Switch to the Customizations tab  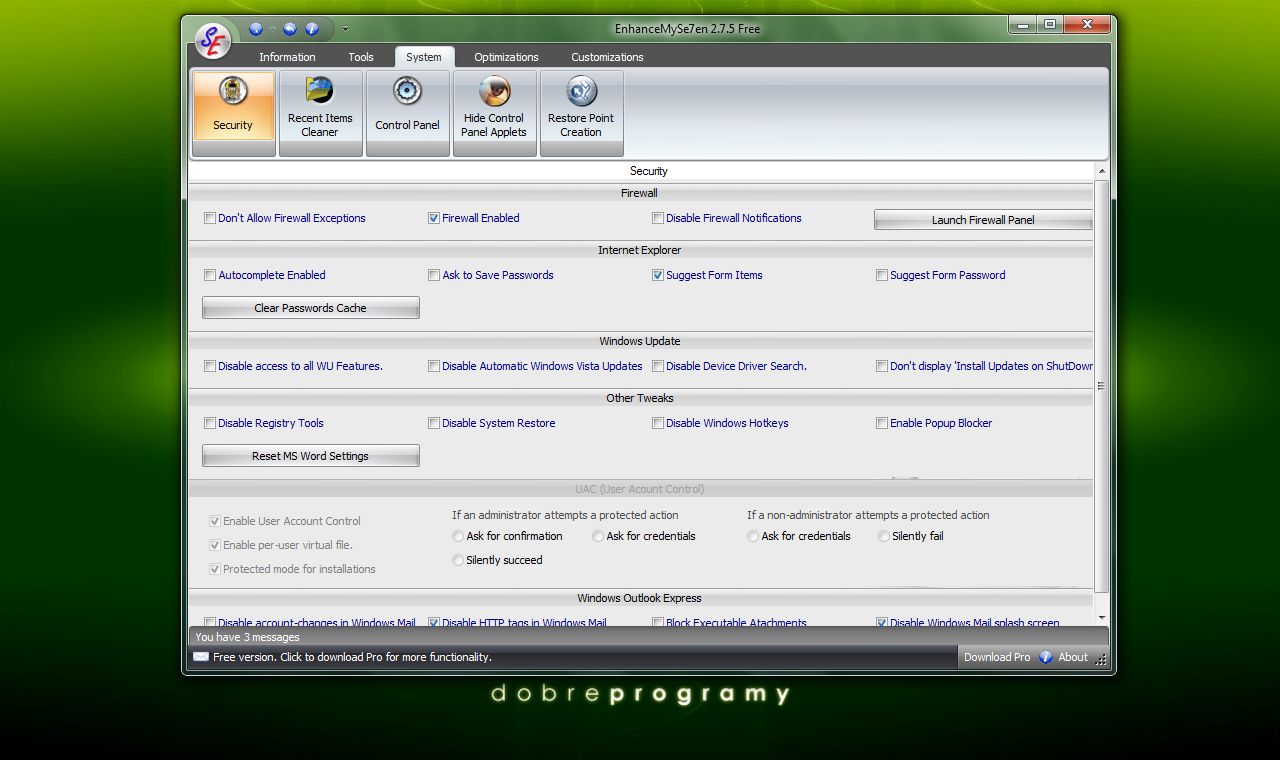pyautogui.click(x=607, y=57)
